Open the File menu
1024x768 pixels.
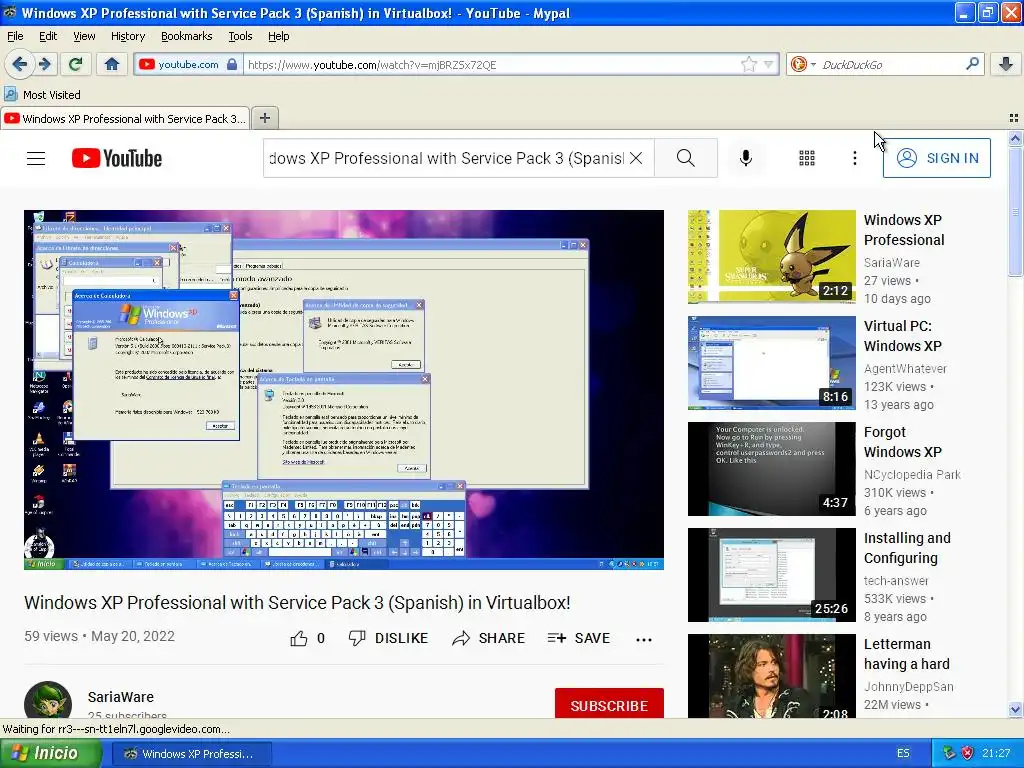click(15, 36)
